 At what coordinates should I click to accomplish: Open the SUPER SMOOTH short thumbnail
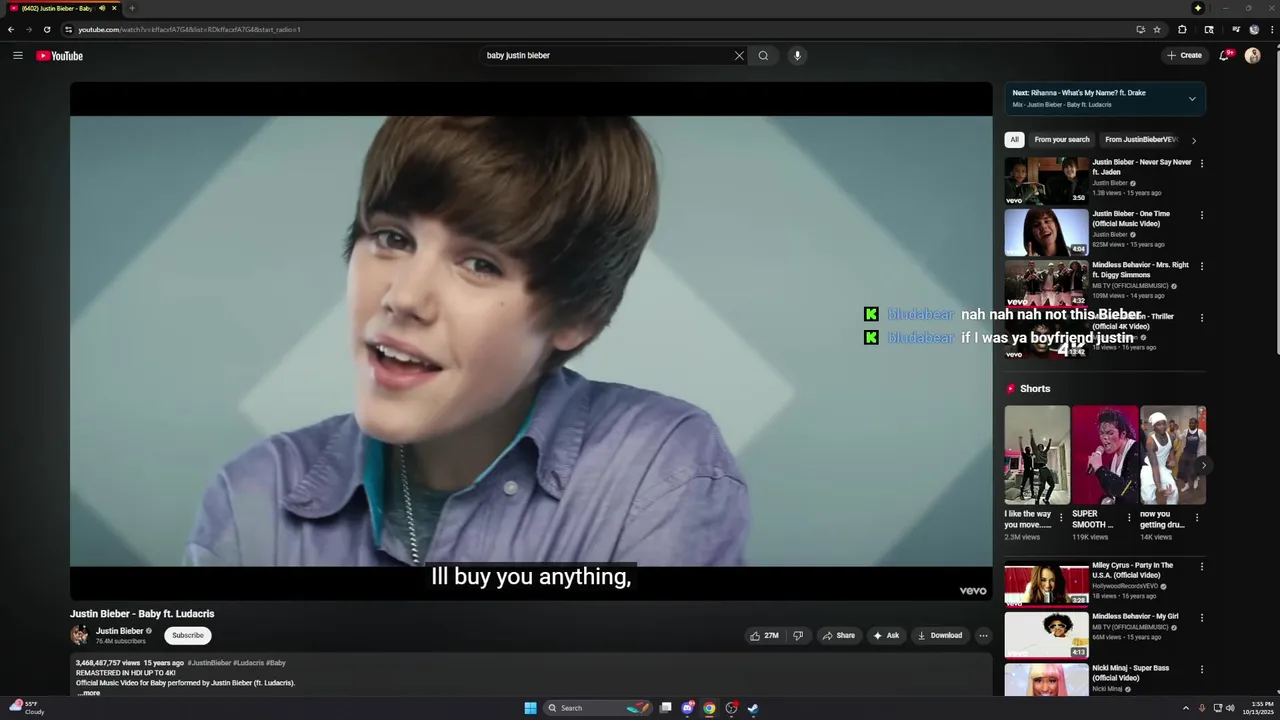(x=1105, y=455)
